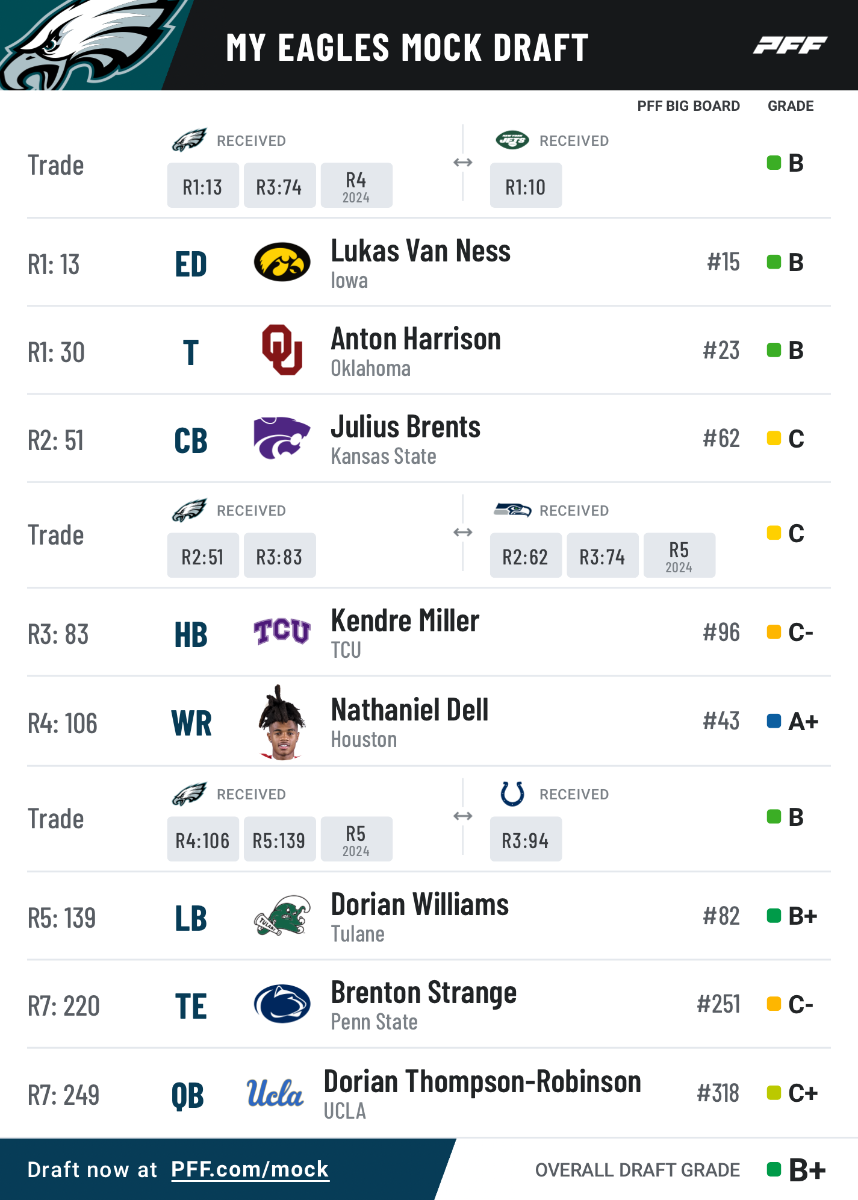The height and width of the screenshot is (1200, 858).
Task: Click the Jets logo in first trade
Action: pos(512,140)
